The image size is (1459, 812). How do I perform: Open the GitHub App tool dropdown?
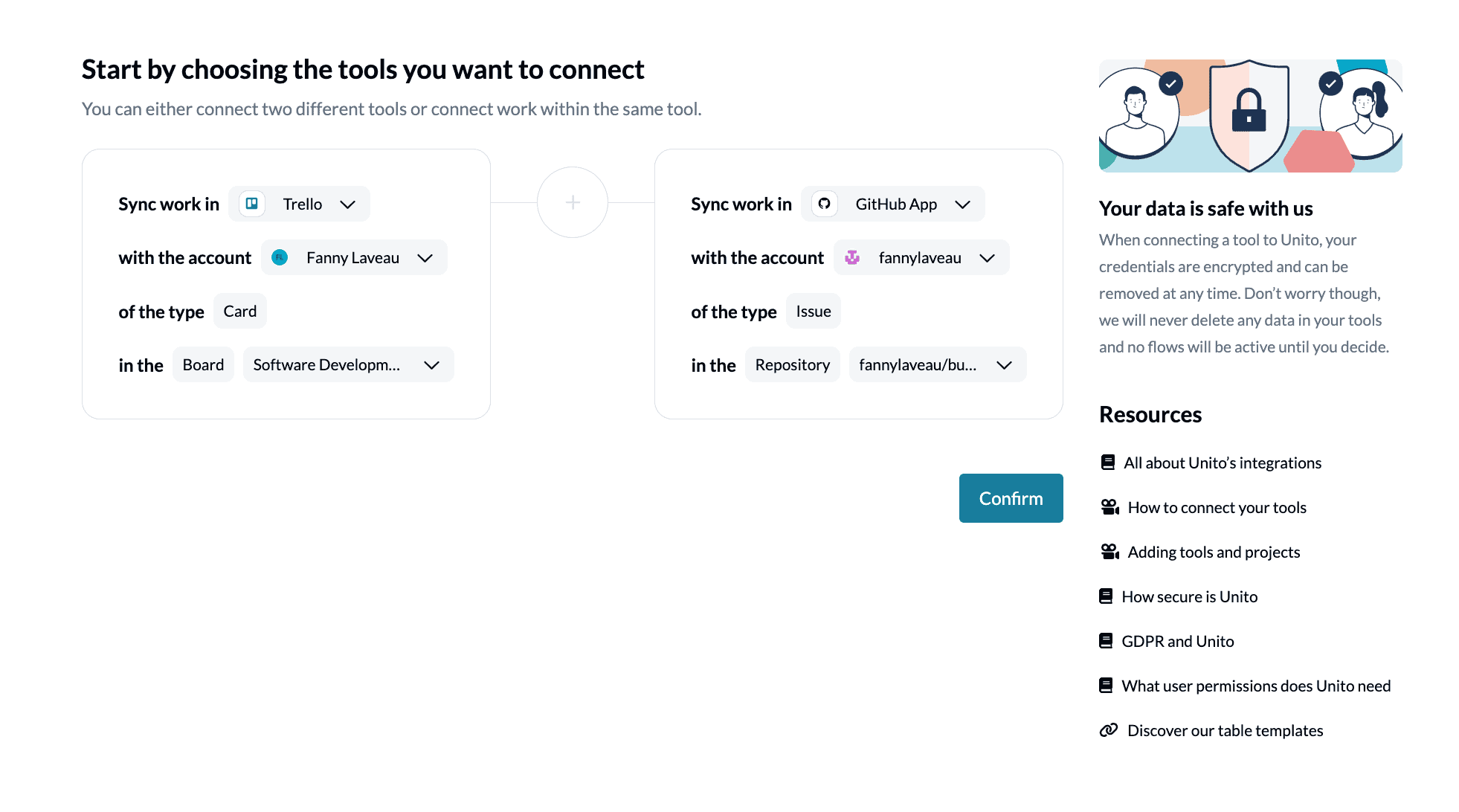[962, 204]
